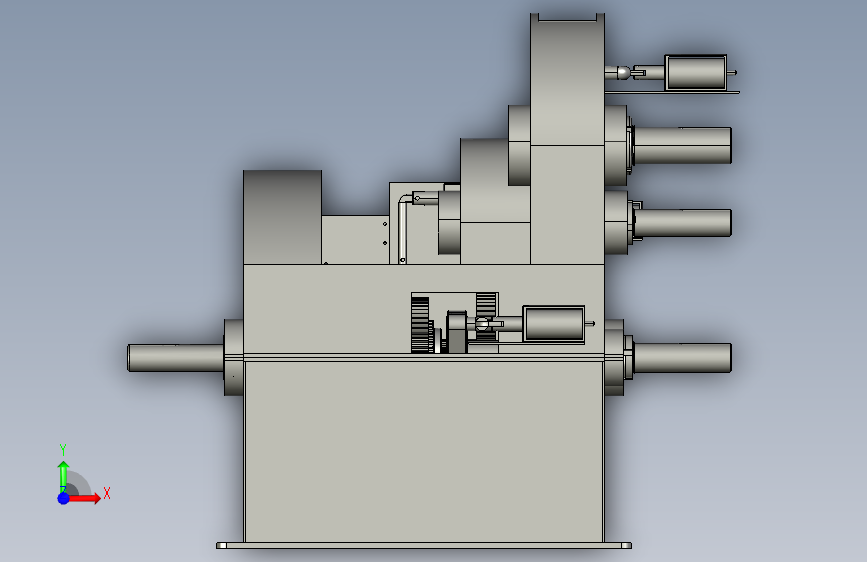Click the blue Z axis ball of triad

(x=64, y=498)
